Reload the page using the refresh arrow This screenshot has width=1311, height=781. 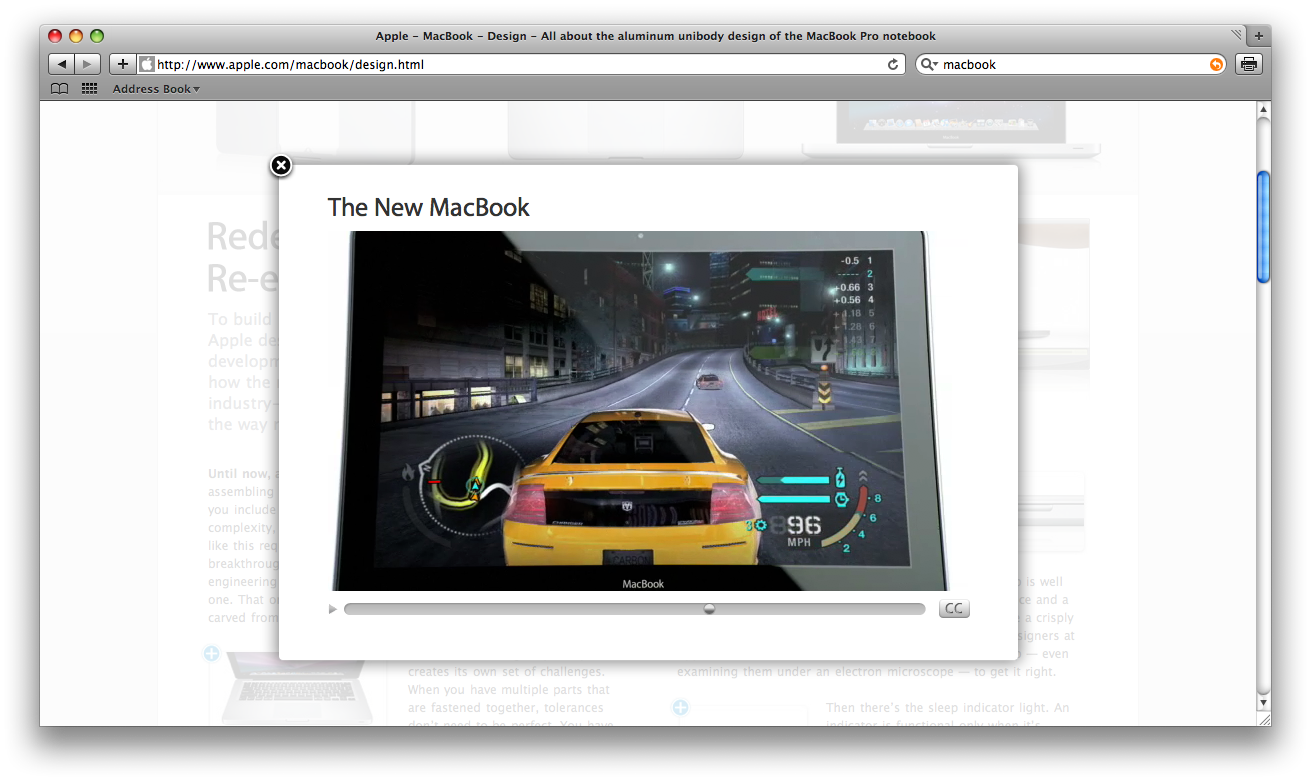893,64
